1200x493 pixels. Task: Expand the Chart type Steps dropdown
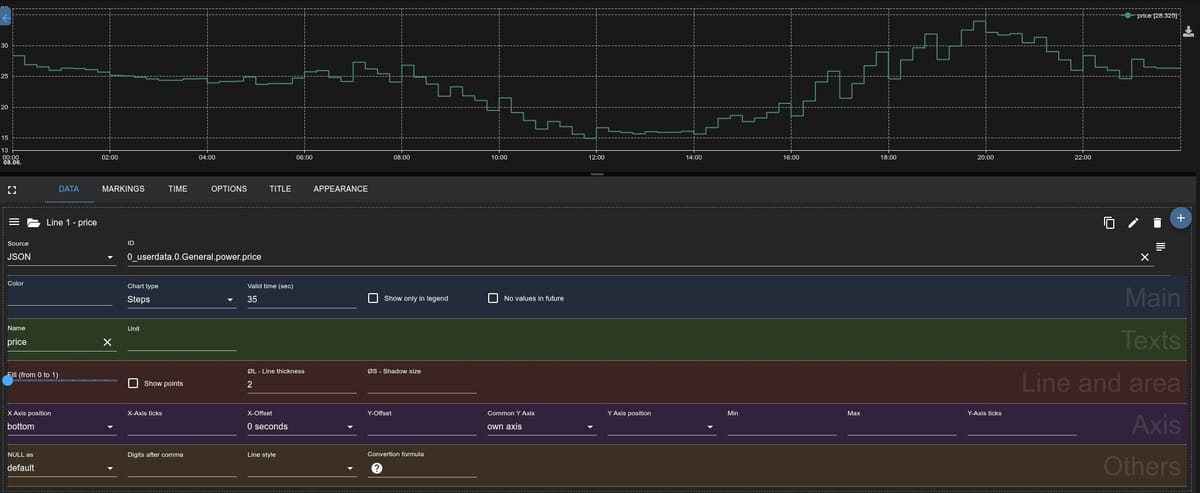(181, 299)
